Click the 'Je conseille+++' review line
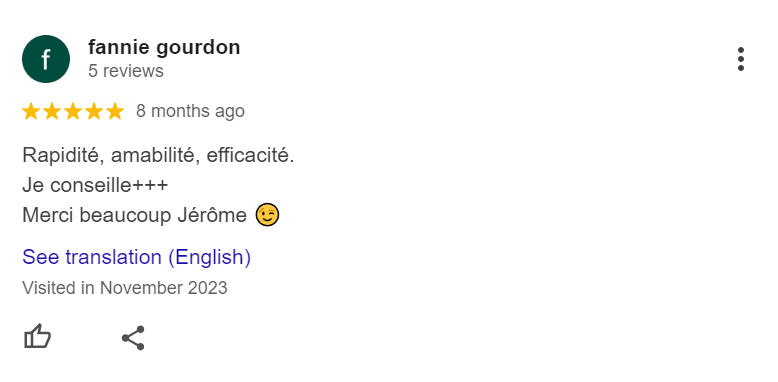The image size is (778, 382). (95, 186)
